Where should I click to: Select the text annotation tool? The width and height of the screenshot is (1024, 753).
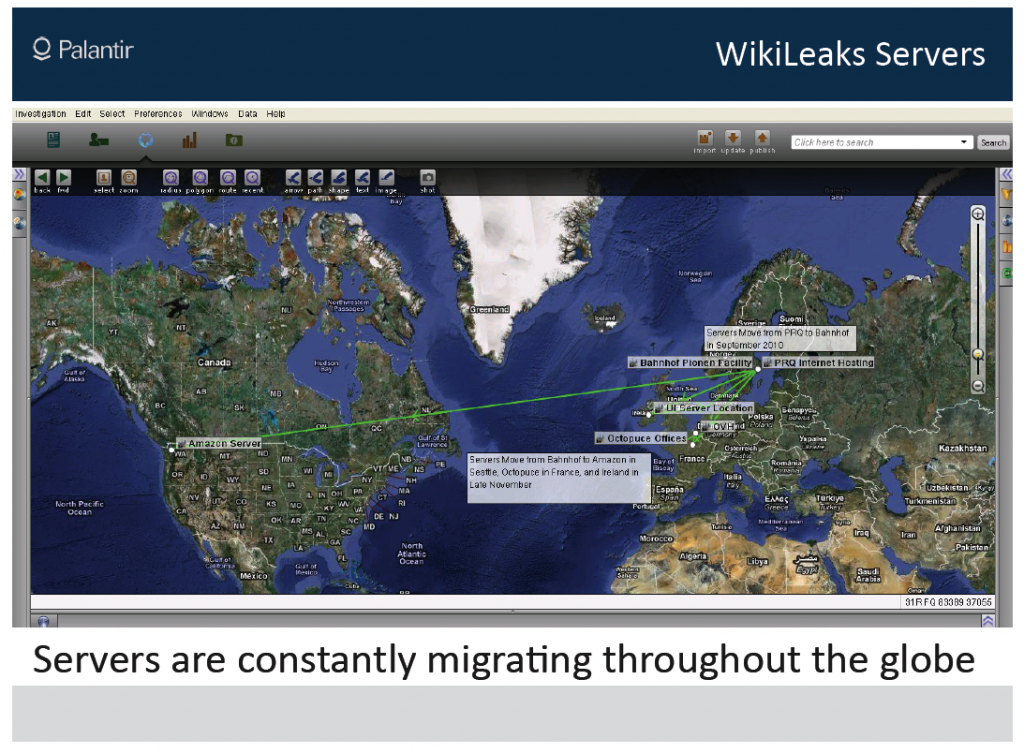pos(361,177)
